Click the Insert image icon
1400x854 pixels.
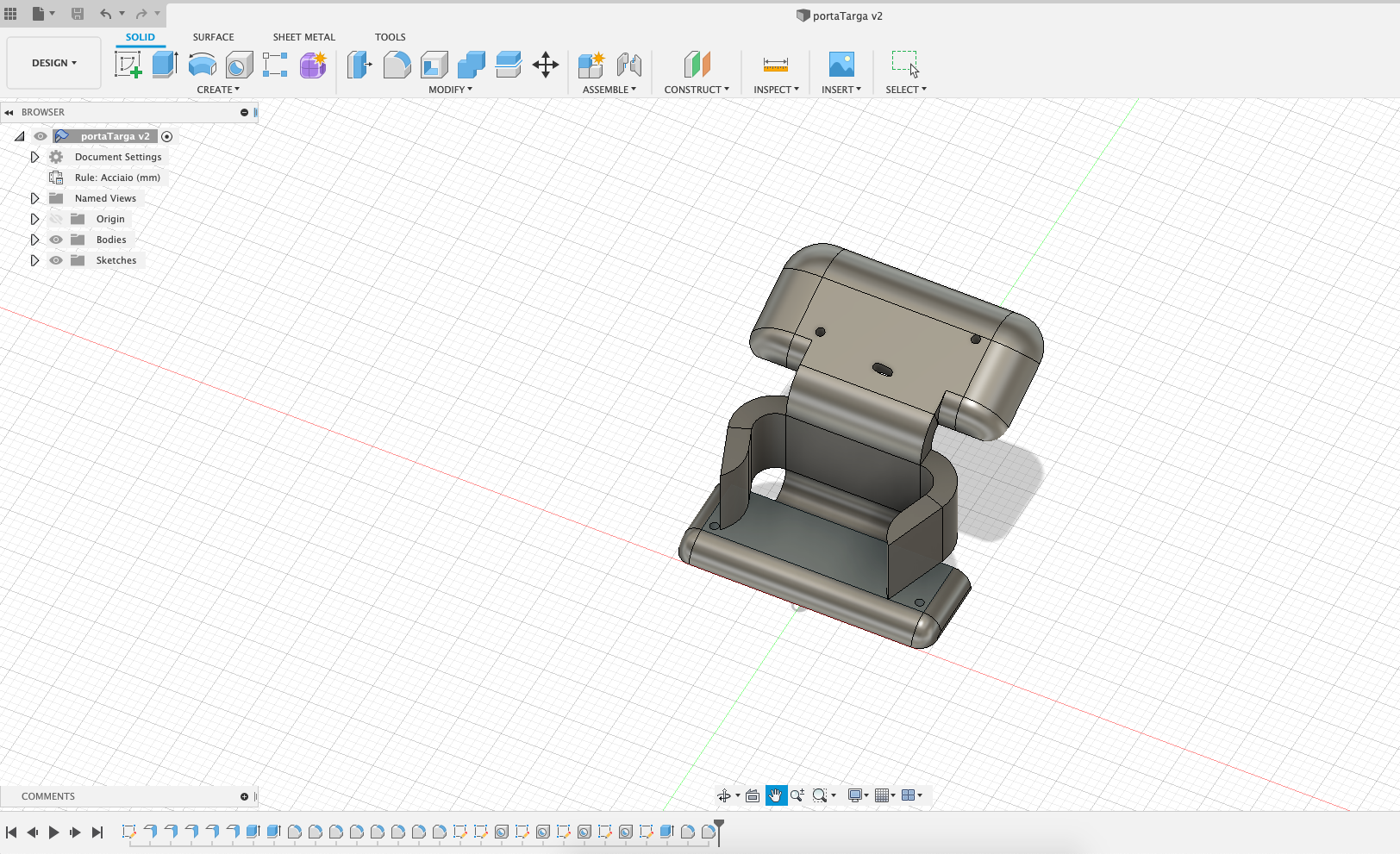point(841,65)
